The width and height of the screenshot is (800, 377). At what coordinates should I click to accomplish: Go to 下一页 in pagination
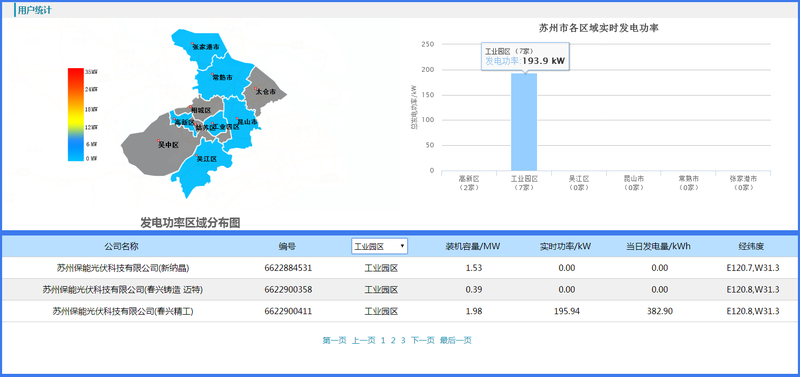422,340
